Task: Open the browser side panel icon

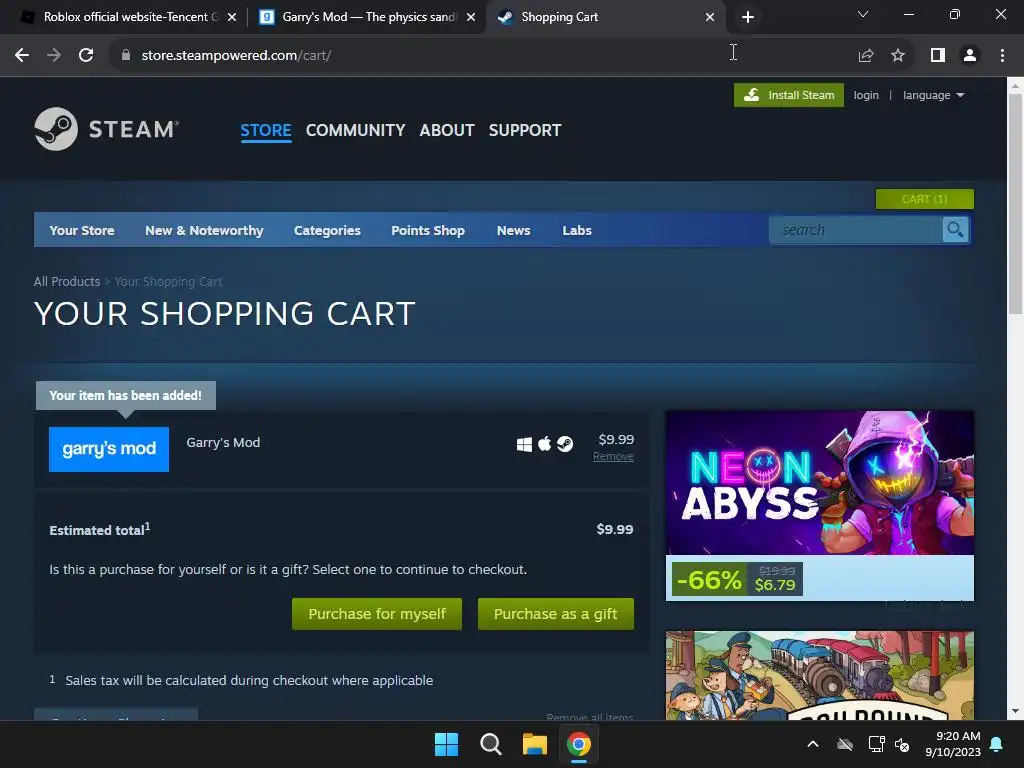Action: (938, 56)
